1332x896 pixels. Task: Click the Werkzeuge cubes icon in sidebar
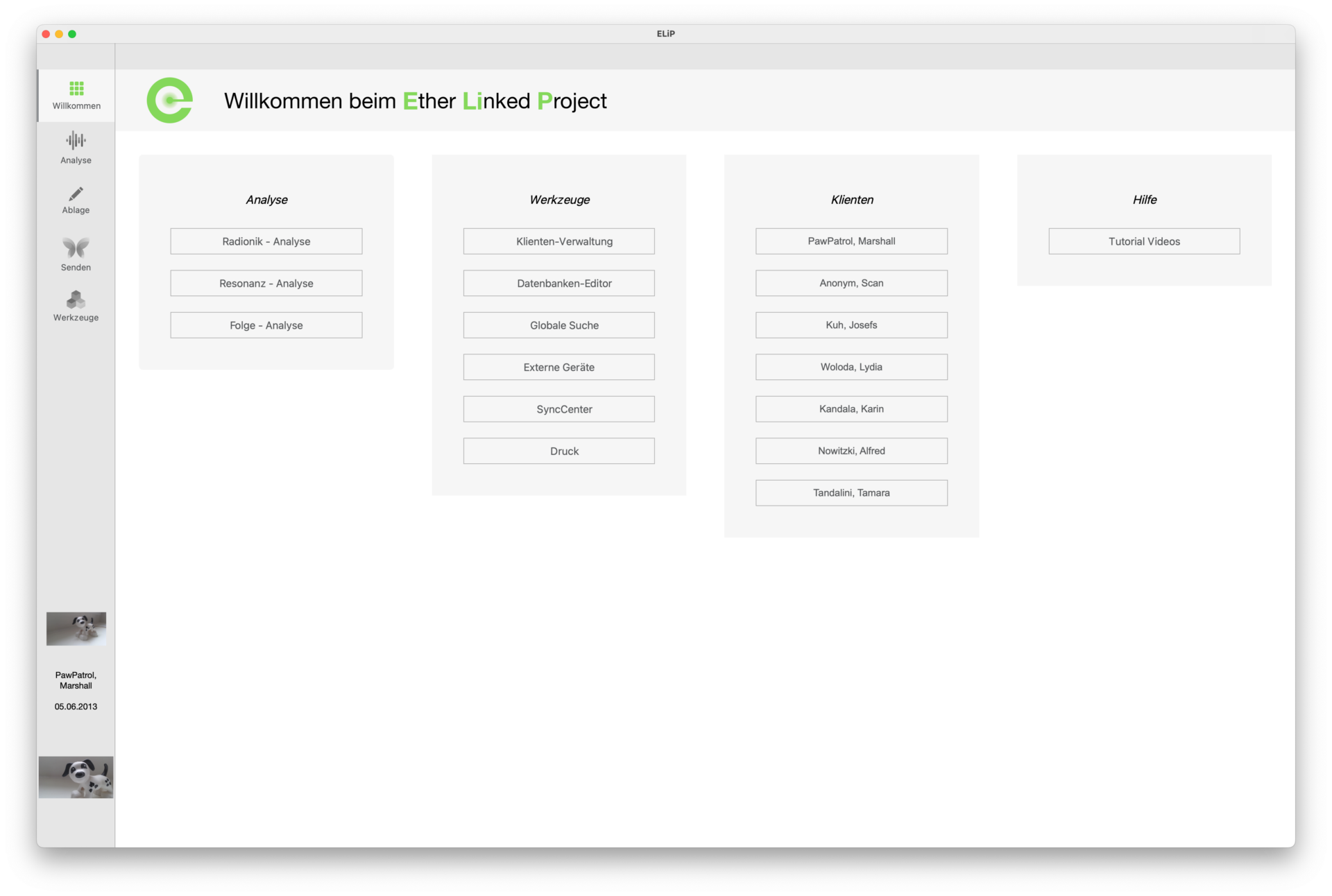tap(76, 300)
